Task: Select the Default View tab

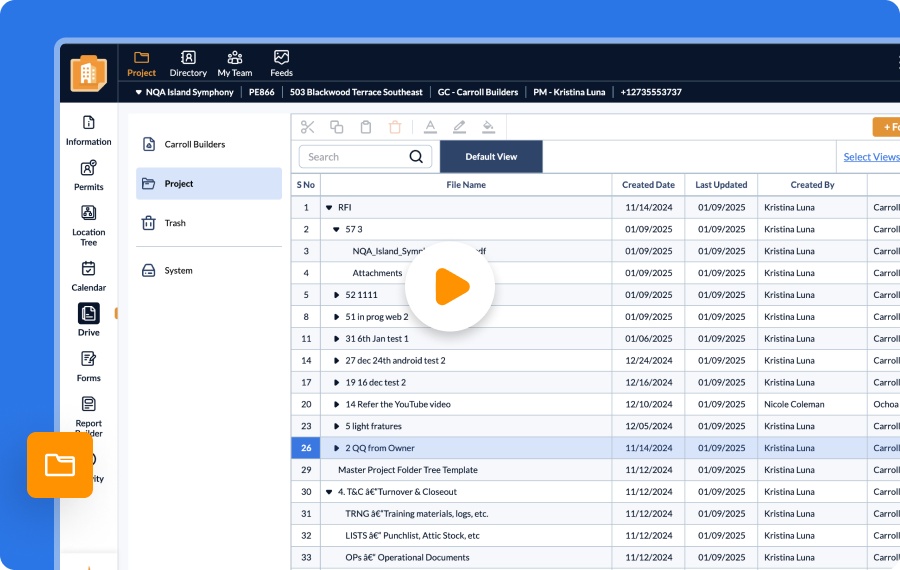Action: (491, 157)
